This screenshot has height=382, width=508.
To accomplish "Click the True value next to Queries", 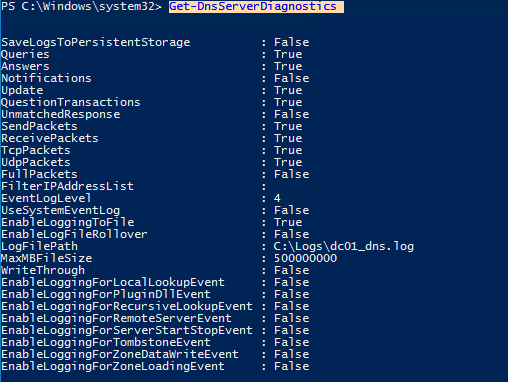I will pos(288,54).
